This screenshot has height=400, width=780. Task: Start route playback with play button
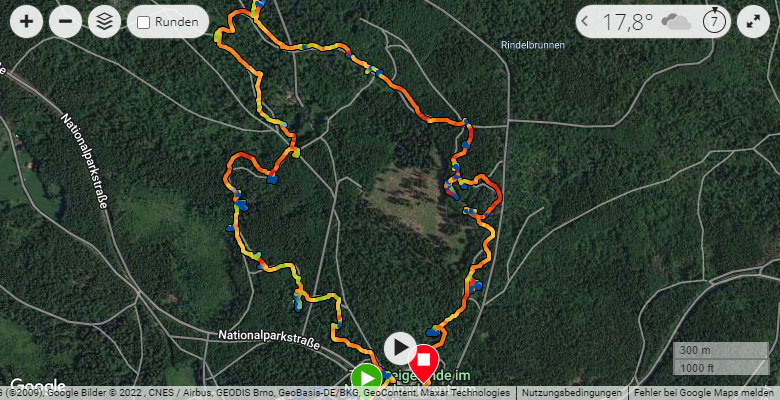coord(400,348)
